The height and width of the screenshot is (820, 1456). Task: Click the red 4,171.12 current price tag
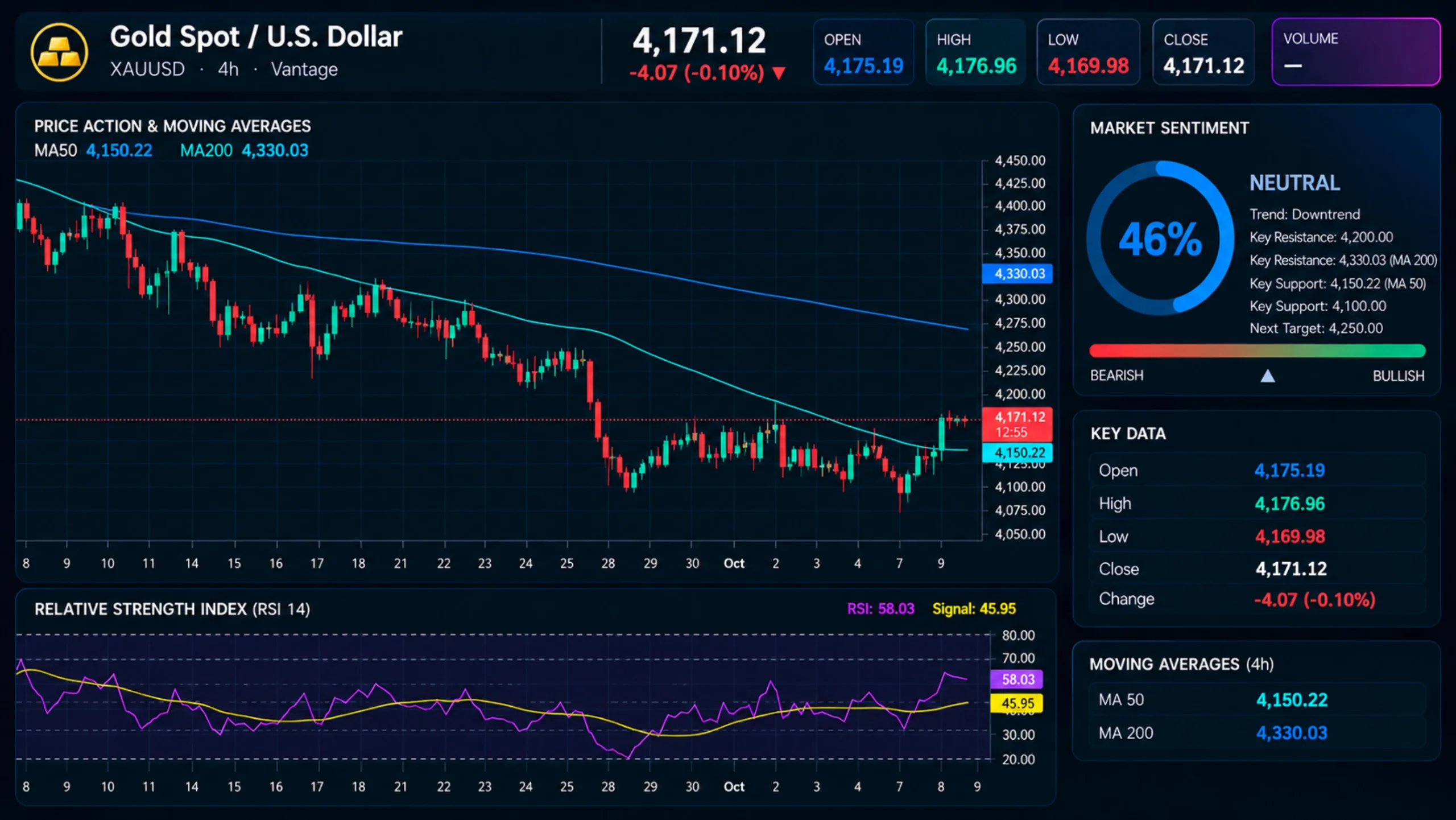coord(1017,425)
